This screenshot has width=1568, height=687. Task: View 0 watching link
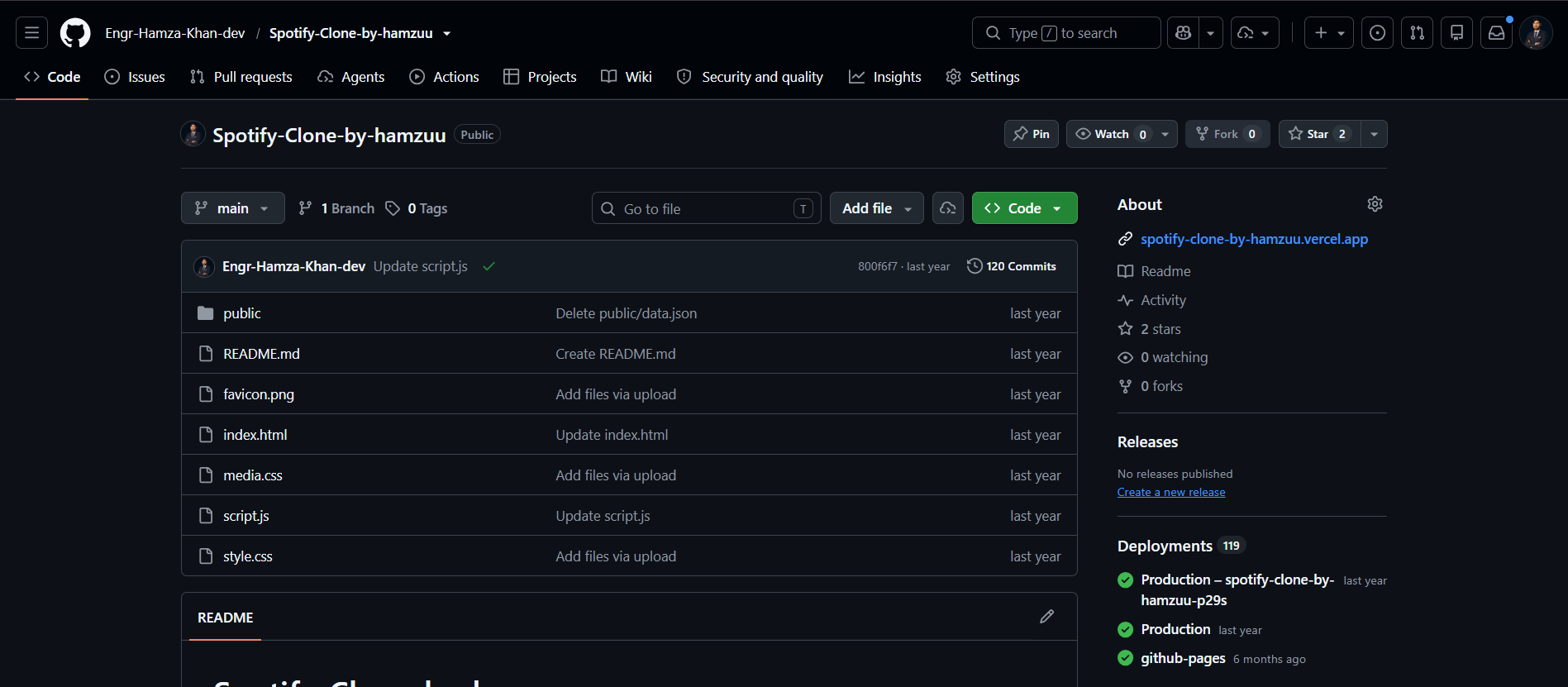click(1163, 357)
